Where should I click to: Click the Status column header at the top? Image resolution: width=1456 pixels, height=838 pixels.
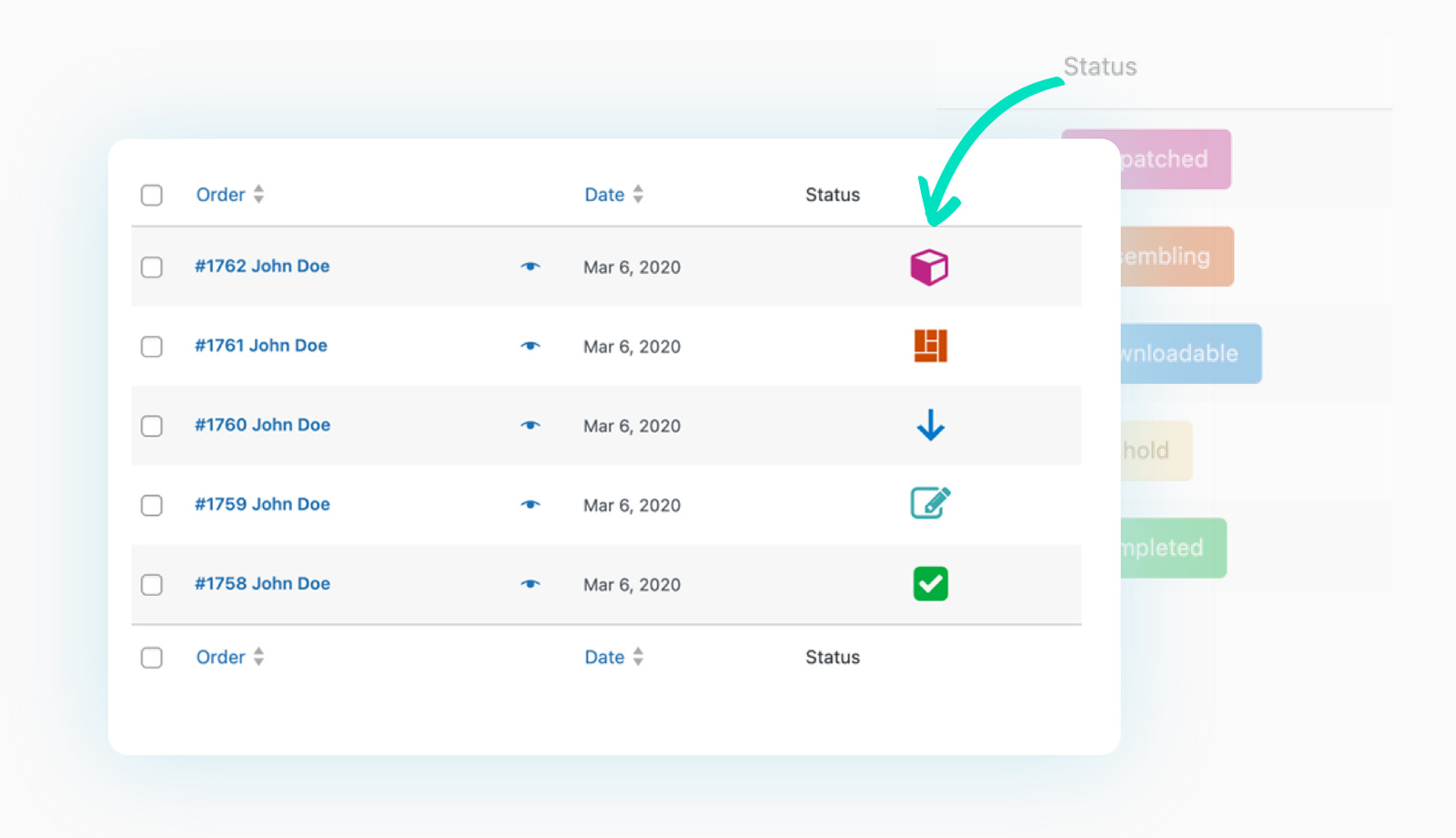tap(832, 195)
